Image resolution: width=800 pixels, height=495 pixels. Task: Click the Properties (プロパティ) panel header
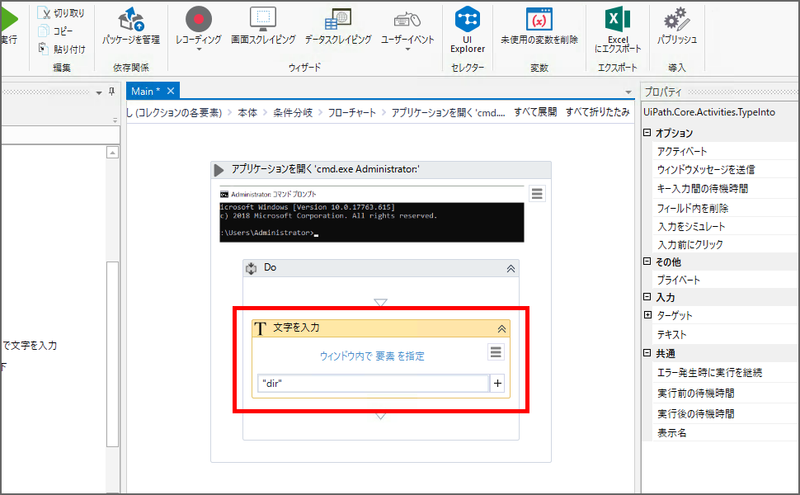[720, 92]
